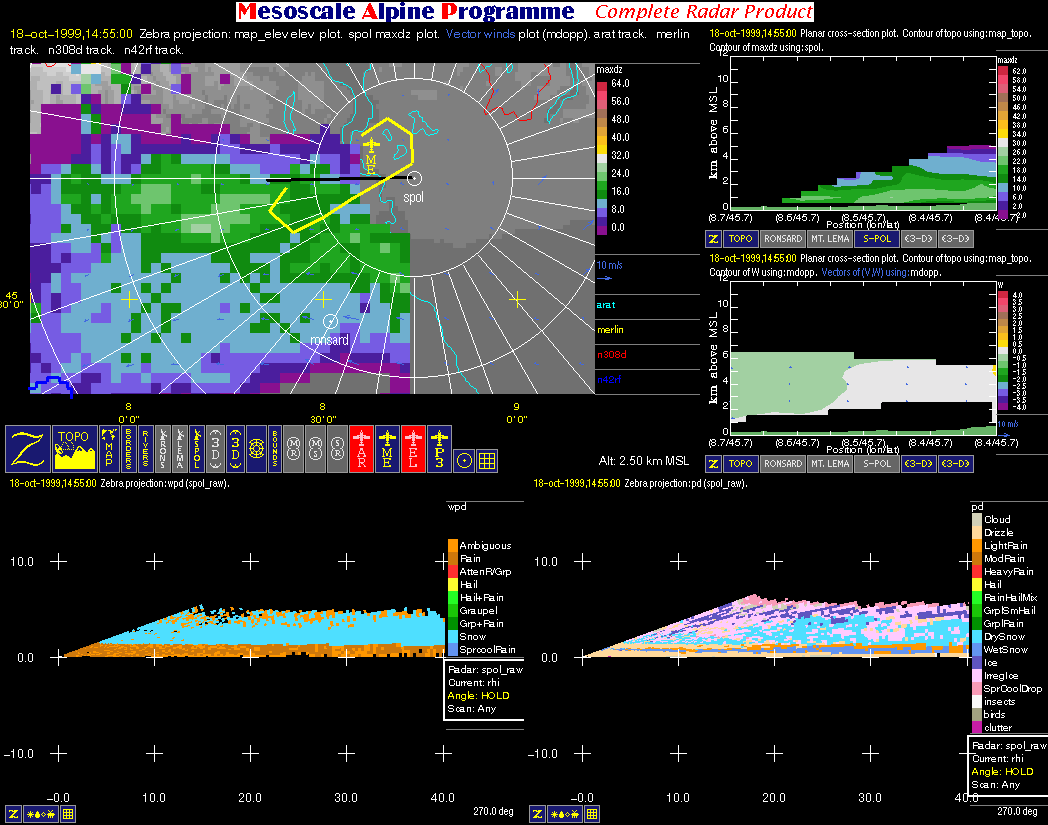
Task: Click the gray SR dual-Doppler icon
Action: pos(338,449)
